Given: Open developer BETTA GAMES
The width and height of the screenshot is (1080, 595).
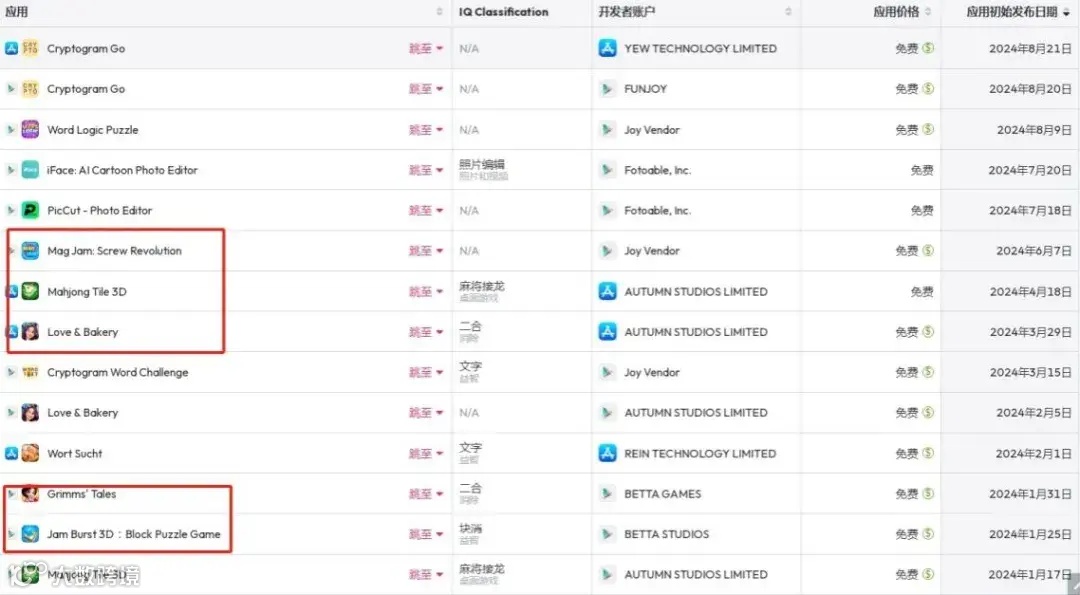Looking at the screenshot, I should click(663, 494).
